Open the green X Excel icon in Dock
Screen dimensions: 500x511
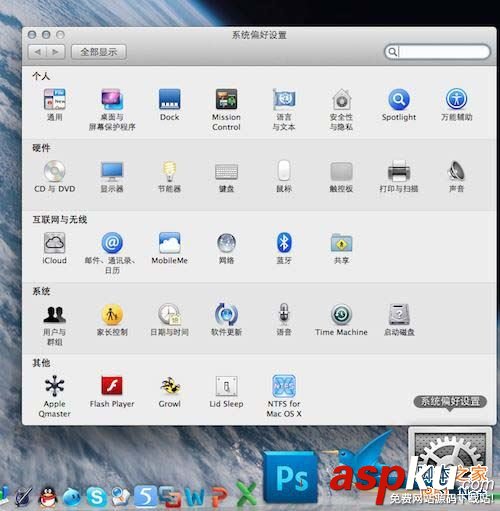pyautogui.click(x=246, y=493)
